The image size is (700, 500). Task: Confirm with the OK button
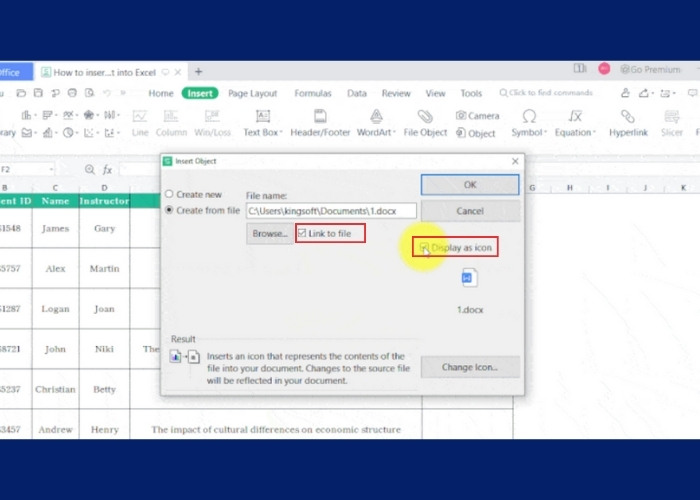470,185
